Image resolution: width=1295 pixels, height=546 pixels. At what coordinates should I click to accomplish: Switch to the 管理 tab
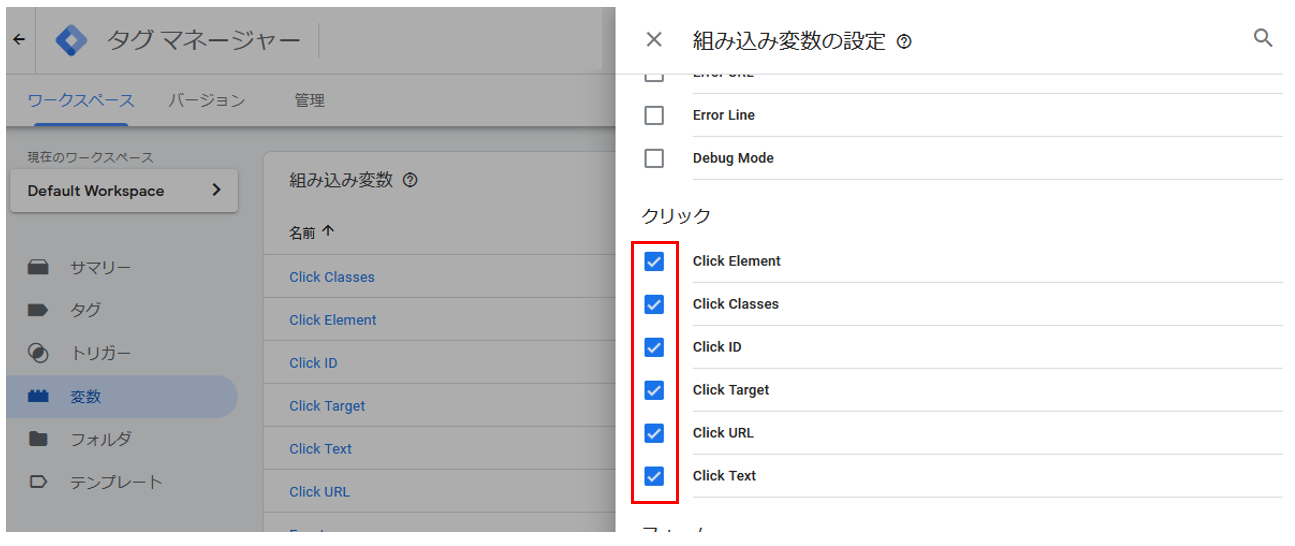309,100
